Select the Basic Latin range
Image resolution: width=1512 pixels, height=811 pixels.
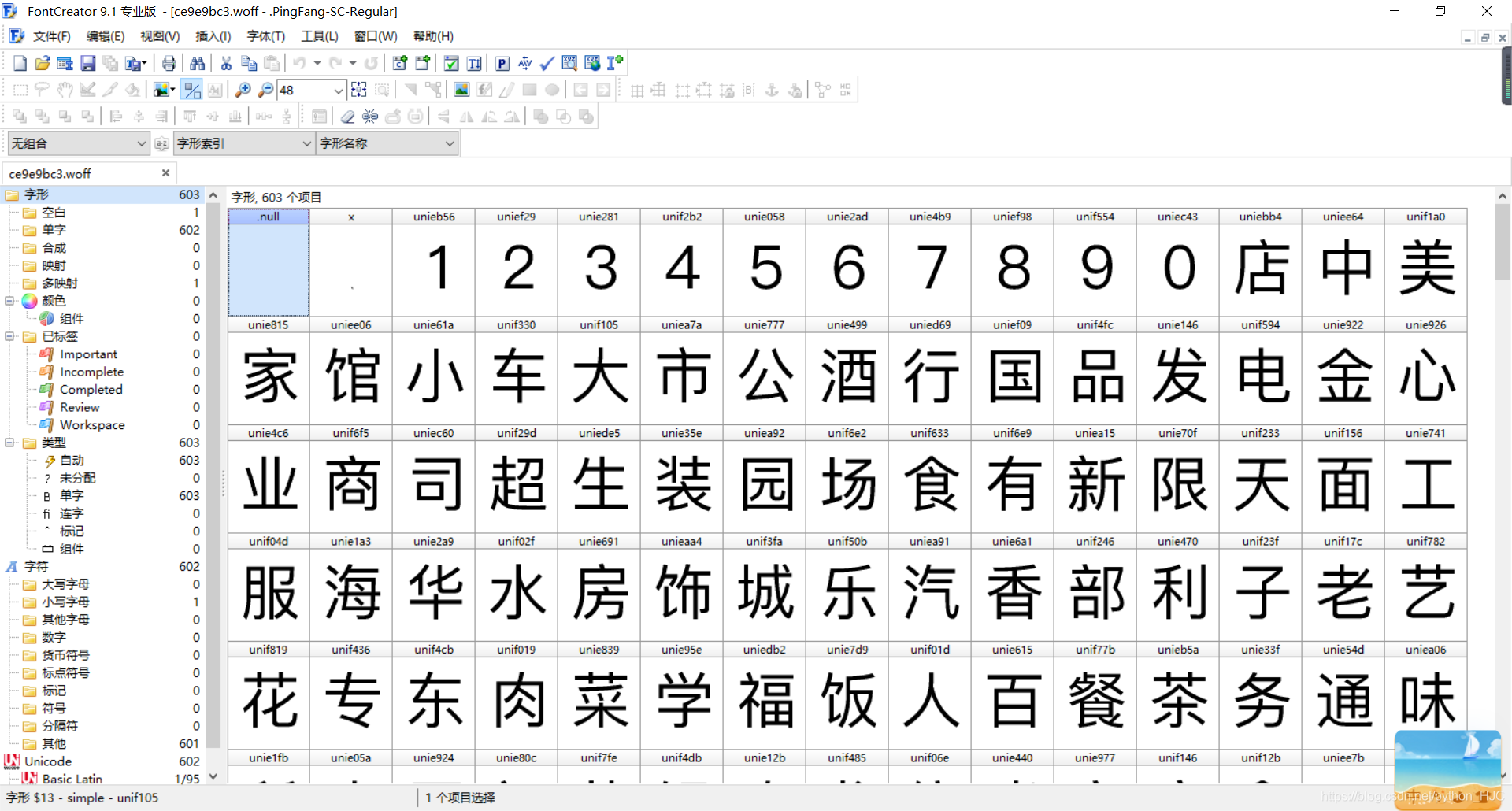pyautogui.click(x=72, y=779)
